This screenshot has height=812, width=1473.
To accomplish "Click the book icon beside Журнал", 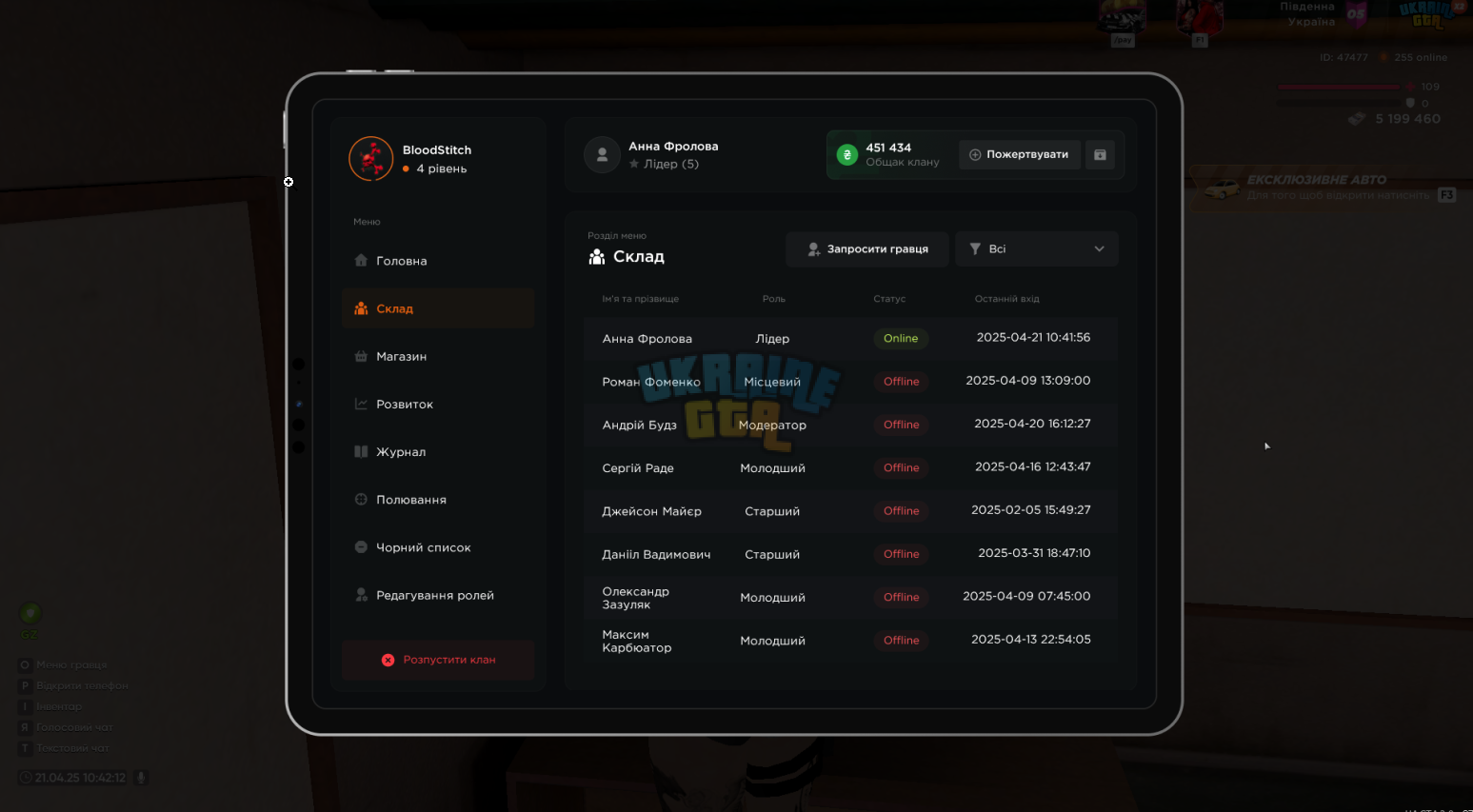I will click(x=361, y=451).
